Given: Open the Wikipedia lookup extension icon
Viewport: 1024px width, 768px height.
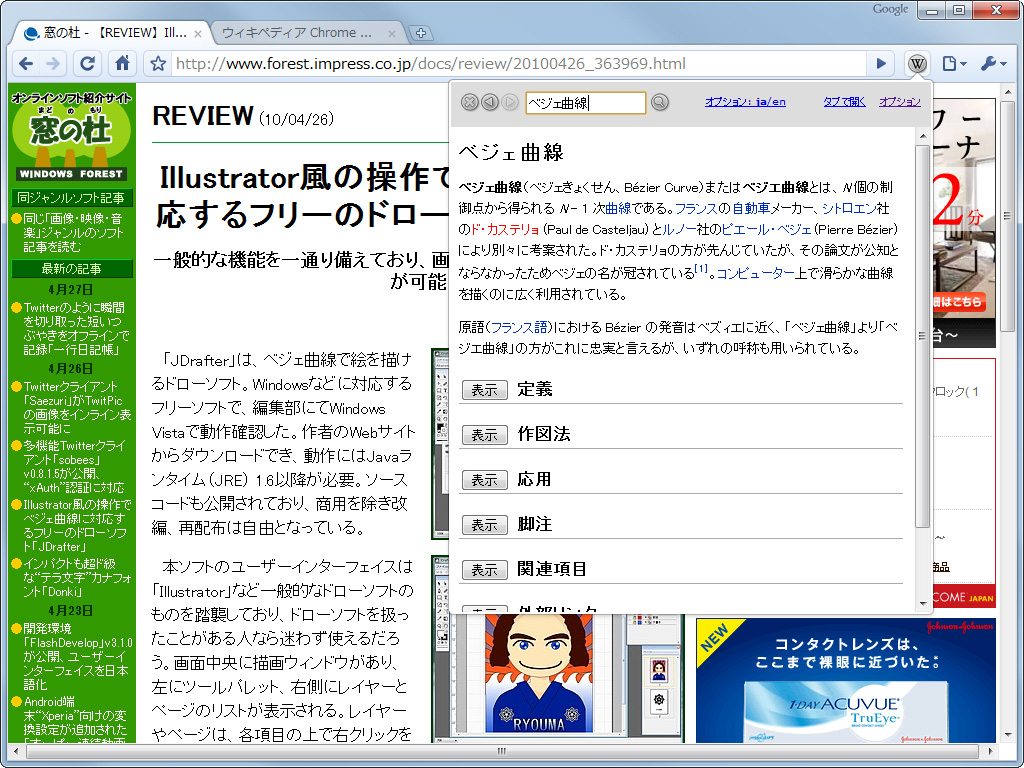Looking at the screenshot, I should click(917, 62).
